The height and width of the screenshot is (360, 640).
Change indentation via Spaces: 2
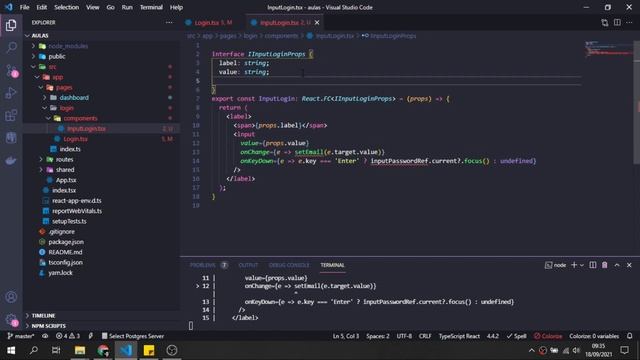[x=378, y=336]
